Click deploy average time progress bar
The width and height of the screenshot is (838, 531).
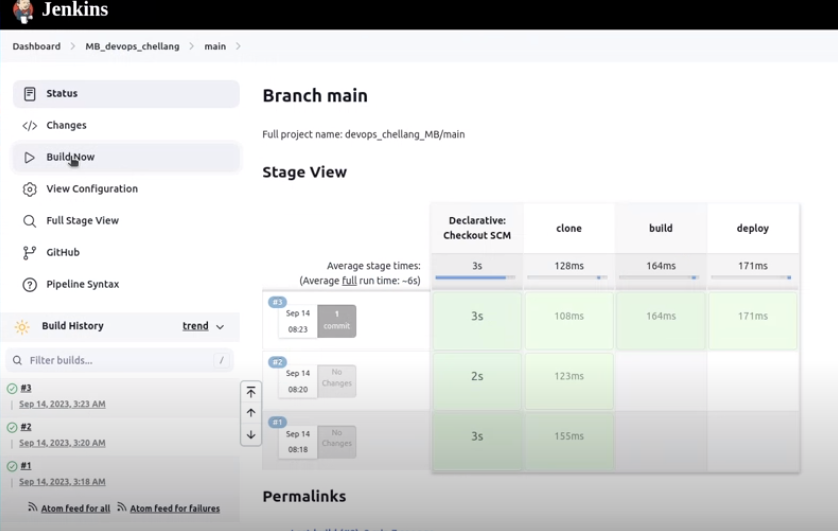coord(751,278)
